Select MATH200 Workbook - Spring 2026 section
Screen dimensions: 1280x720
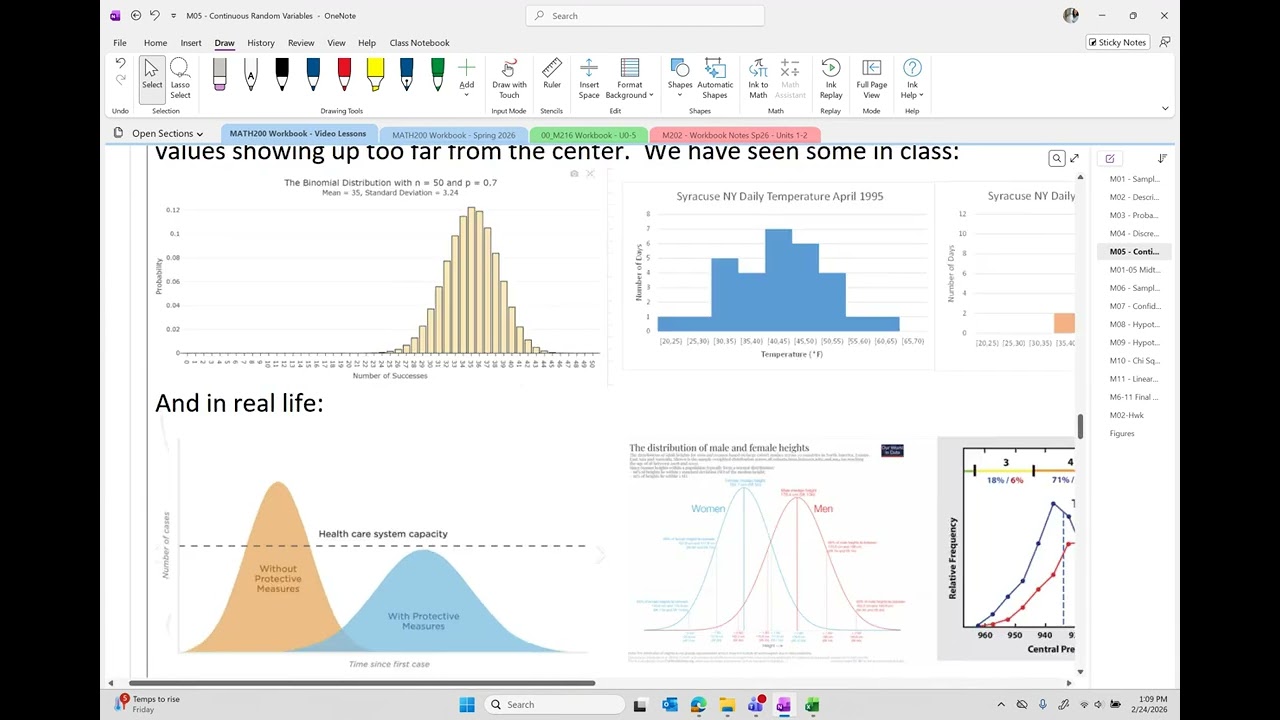point(454,135)
